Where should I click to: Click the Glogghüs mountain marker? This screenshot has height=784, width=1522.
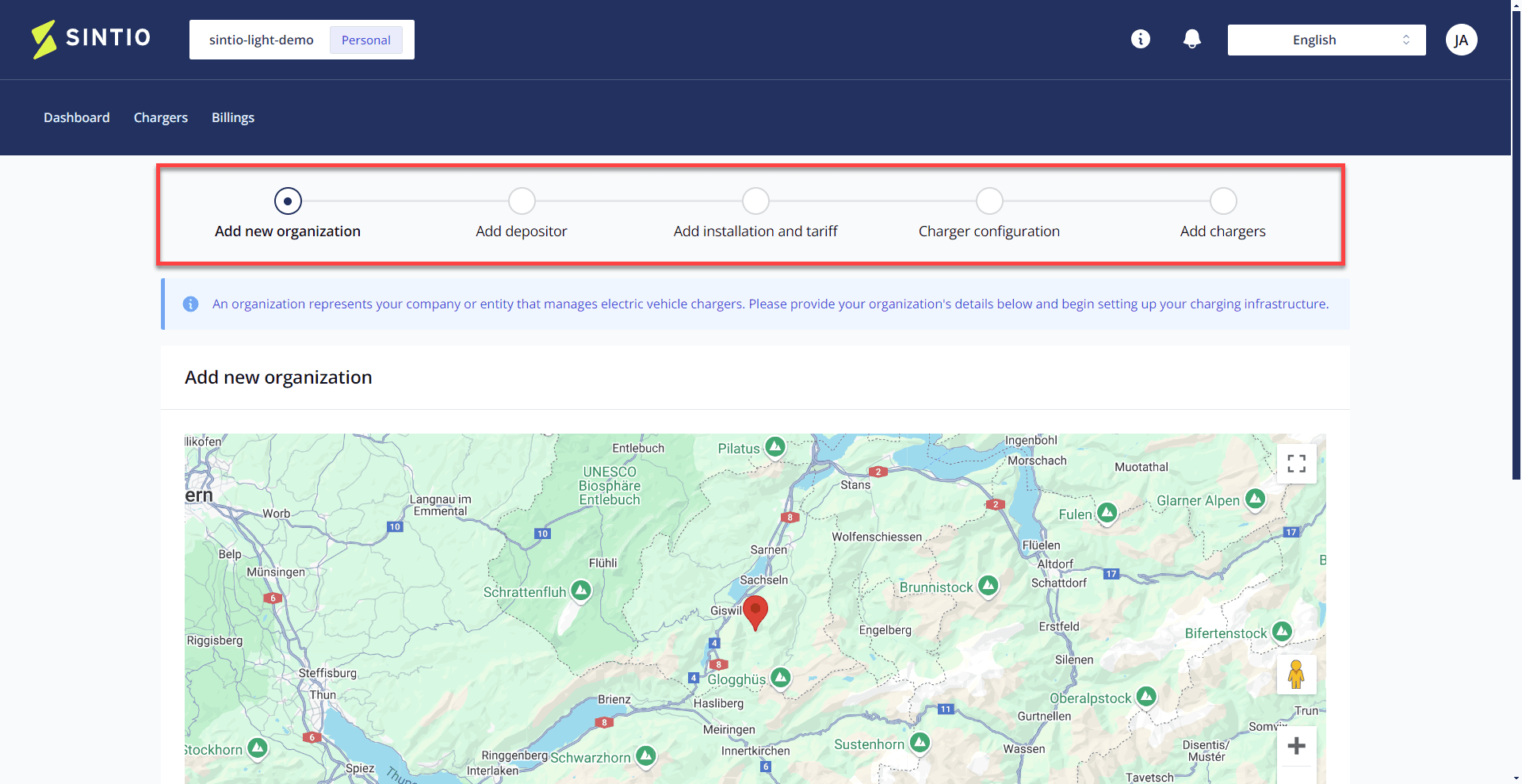(x=781, y=678)
